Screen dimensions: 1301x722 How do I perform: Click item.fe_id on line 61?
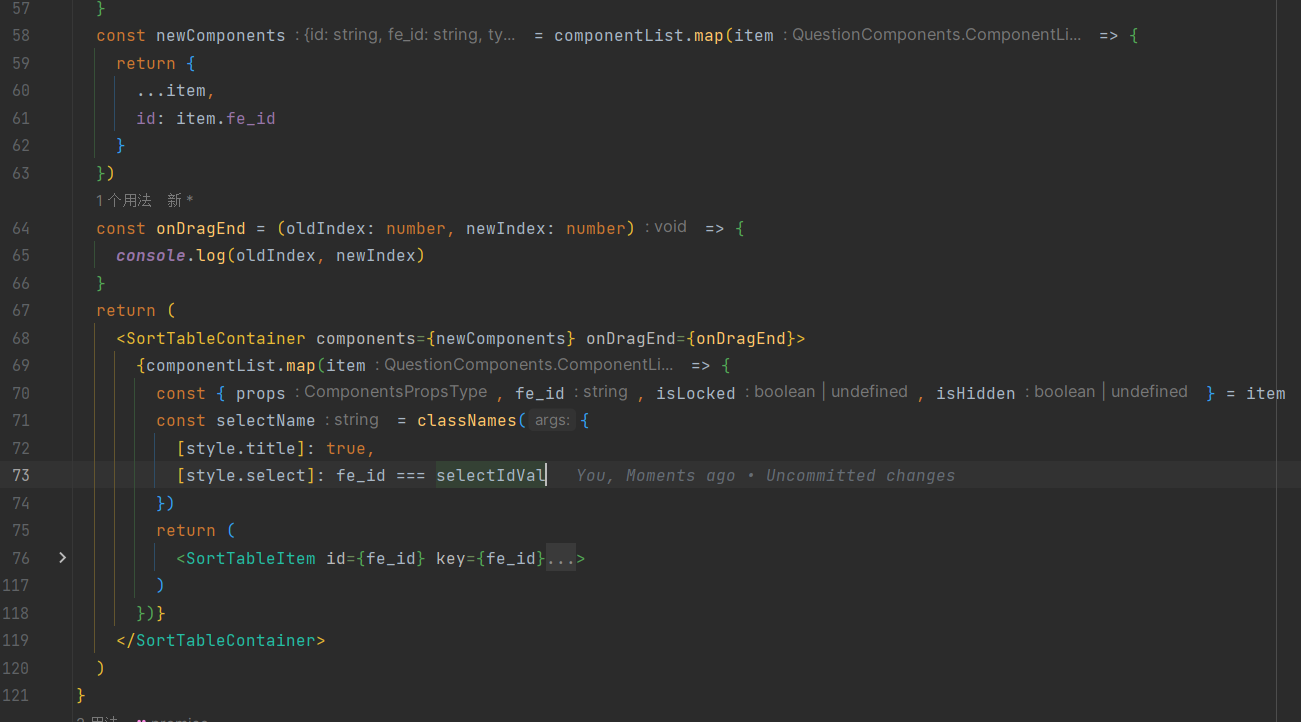pos(226,118)
